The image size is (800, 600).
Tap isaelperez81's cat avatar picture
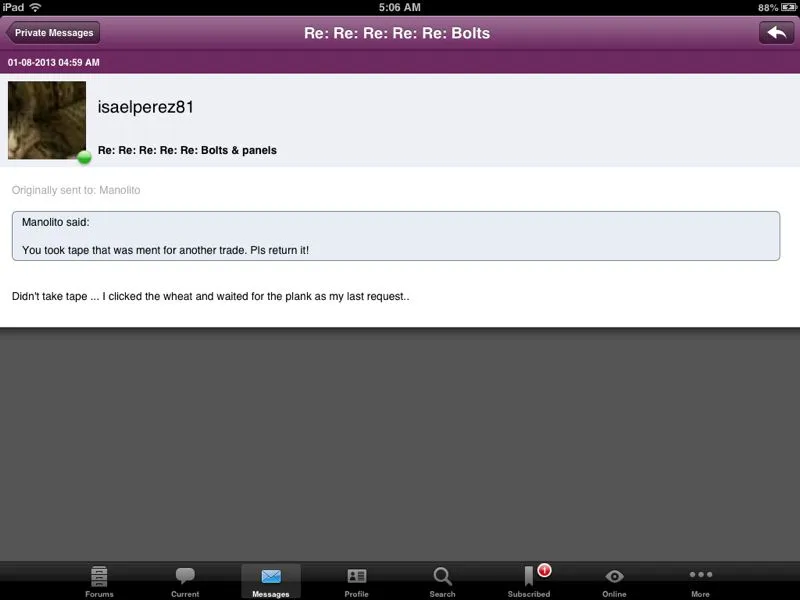[47, 120]
